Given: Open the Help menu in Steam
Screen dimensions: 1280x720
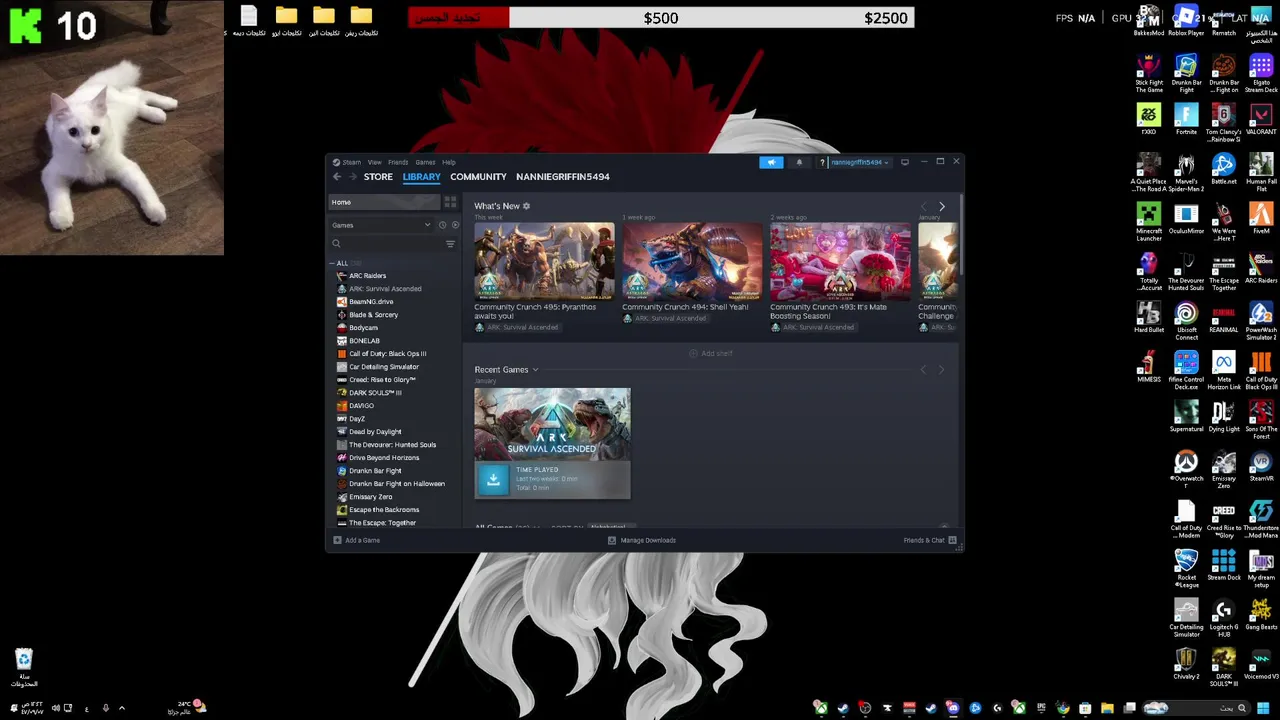Looking at the screenshot, I should pos(449,162).
